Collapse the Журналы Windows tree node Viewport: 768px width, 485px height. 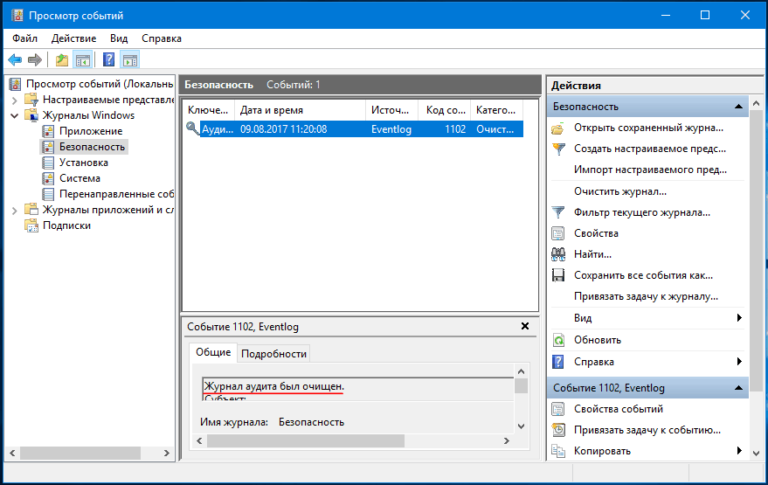click(x=13, y=116)
